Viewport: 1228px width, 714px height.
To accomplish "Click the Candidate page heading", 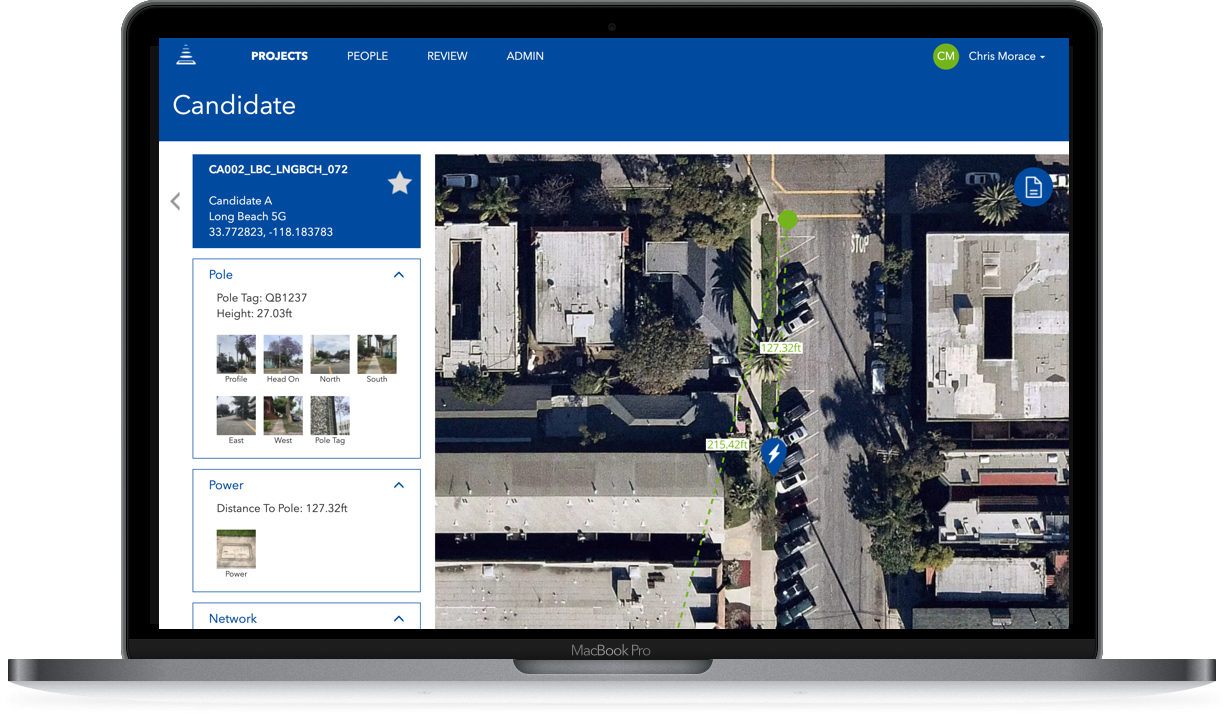I will 234,105.
